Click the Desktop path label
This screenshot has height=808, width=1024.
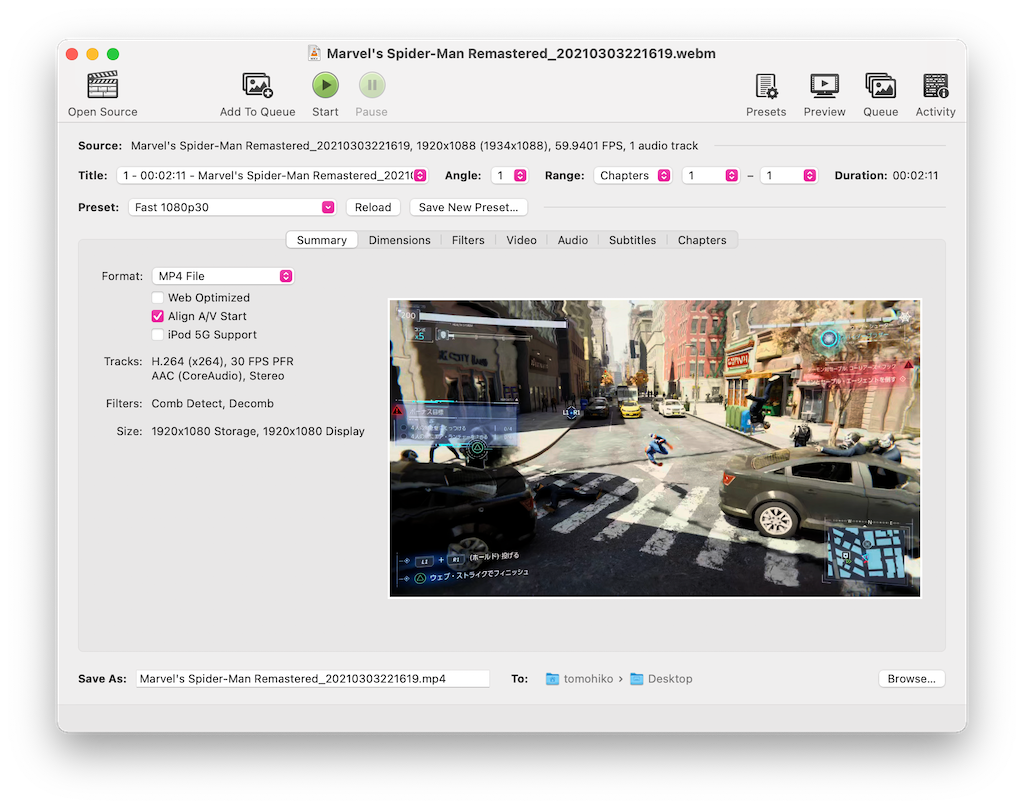pyautogui.click(x=670, y=679)
